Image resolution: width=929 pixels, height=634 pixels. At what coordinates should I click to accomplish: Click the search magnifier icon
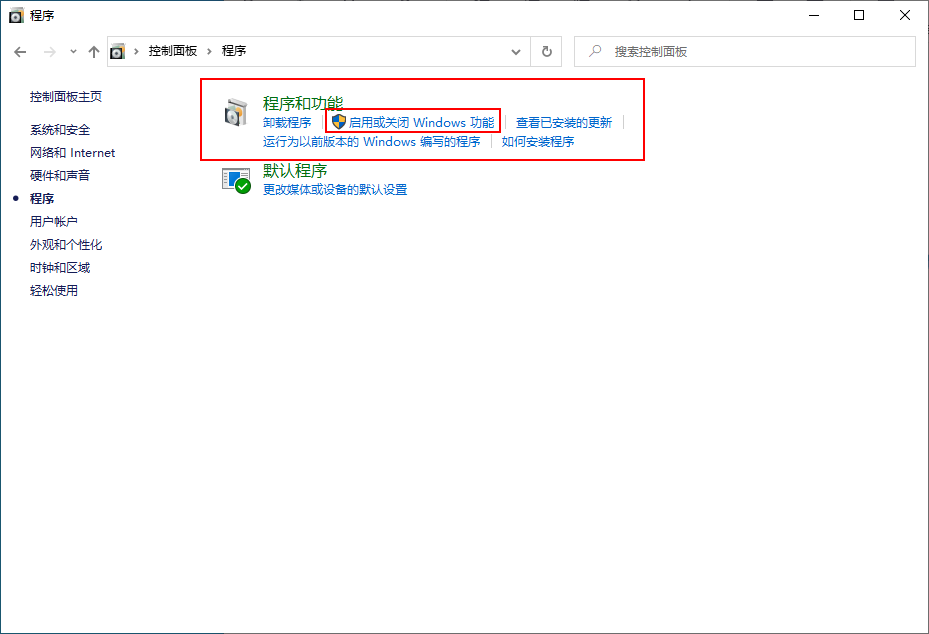coord(595,51)
